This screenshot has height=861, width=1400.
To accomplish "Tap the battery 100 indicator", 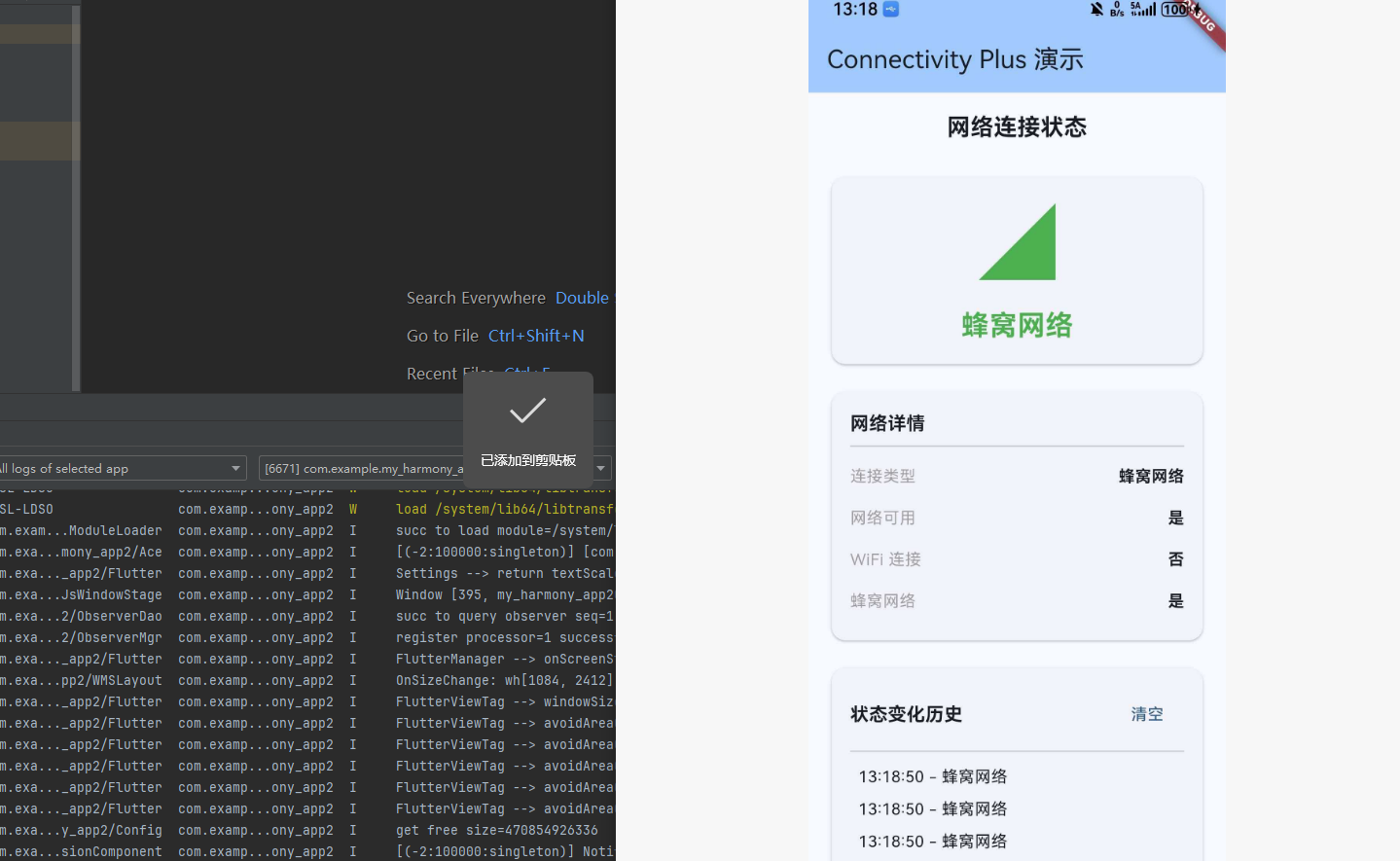I will coord(1175,9).
